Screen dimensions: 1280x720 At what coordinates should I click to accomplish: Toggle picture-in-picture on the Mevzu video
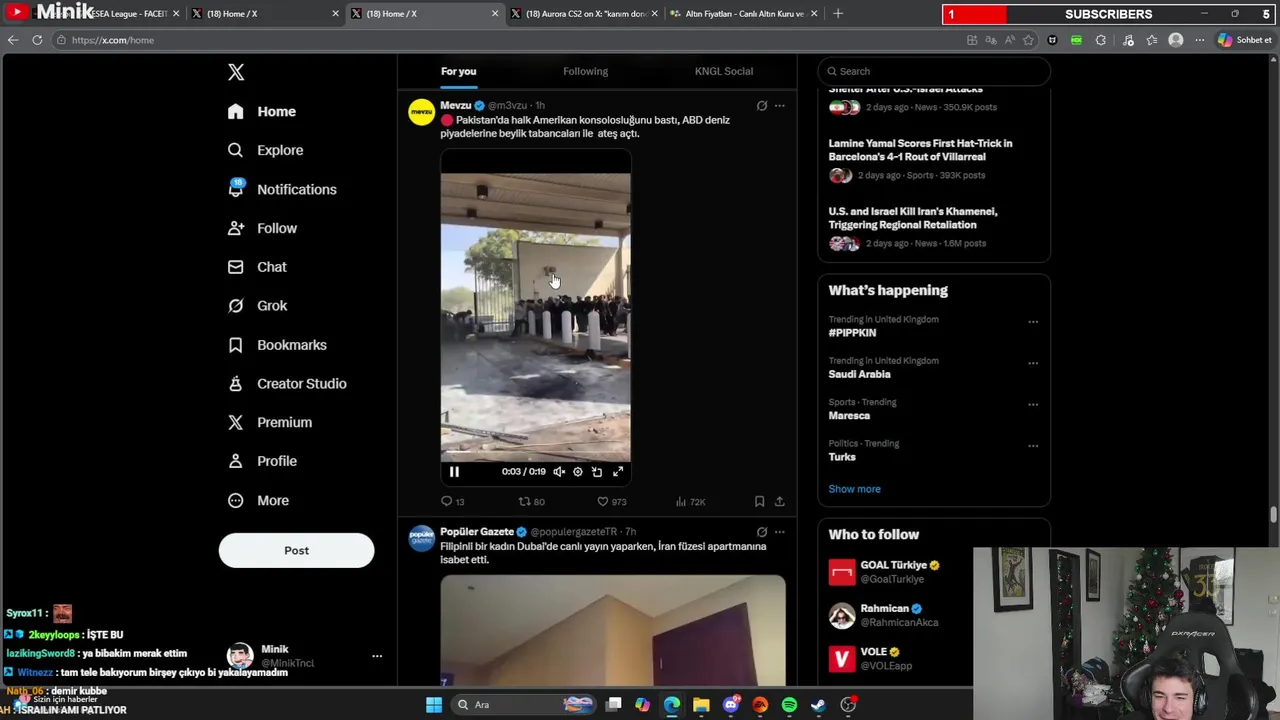point(597,472)
